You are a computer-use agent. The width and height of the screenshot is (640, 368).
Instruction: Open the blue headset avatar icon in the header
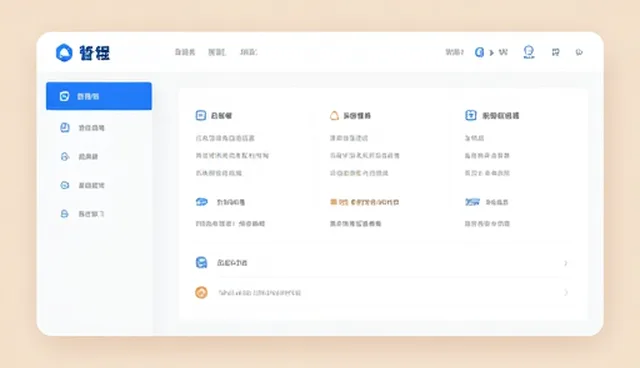click(x=529, y=52)
